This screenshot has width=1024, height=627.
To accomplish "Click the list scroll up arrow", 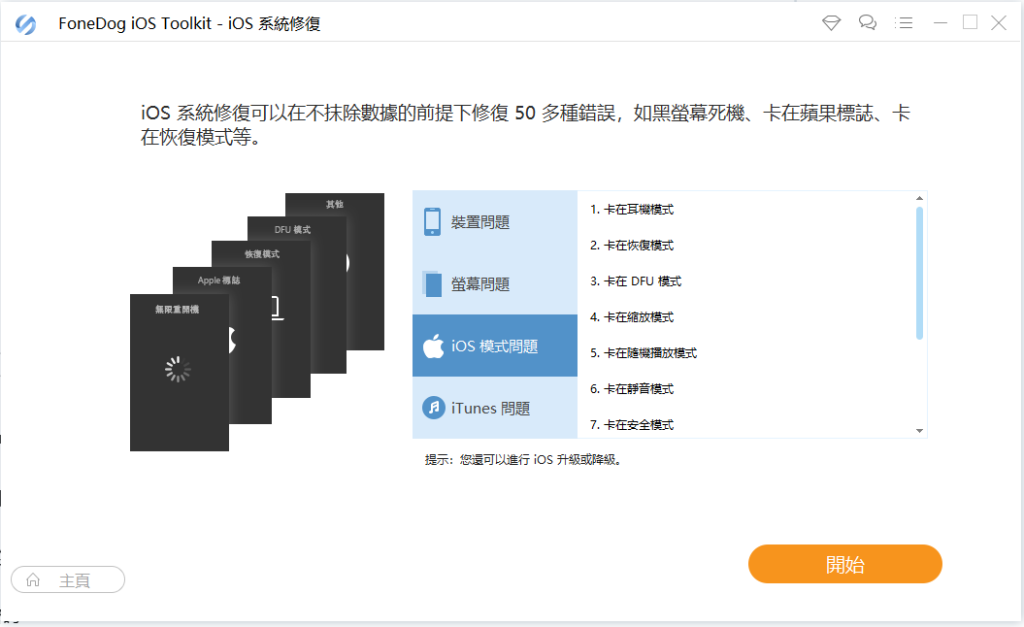I will (920, 198).
